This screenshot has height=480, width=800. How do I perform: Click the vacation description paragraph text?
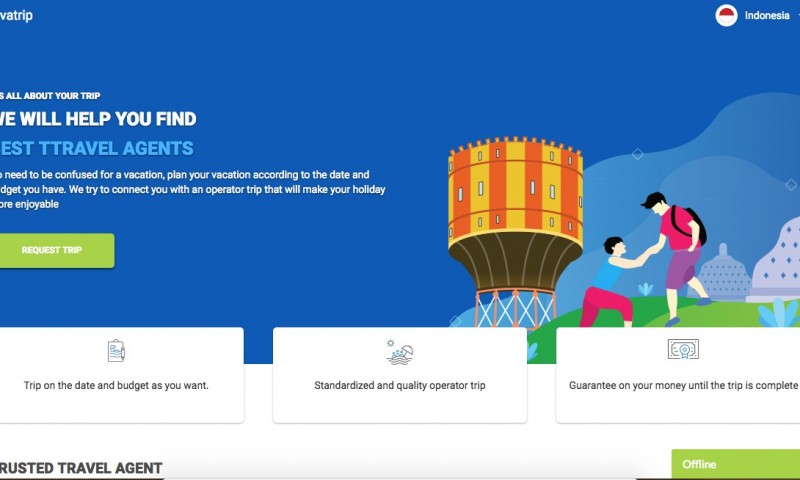pyautogui.click(x=192, y=189)
